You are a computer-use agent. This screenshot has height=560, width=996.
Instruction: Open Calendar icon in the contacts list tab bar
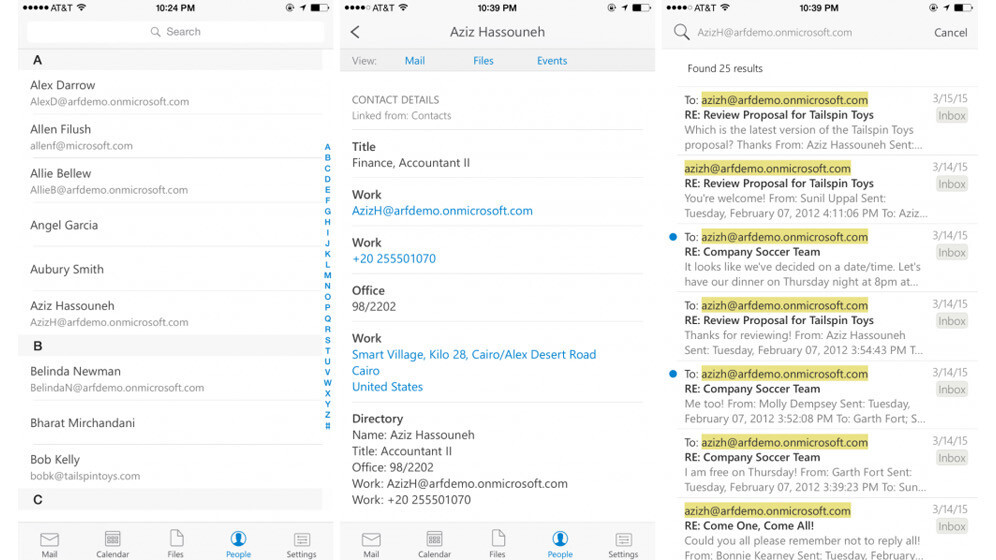tap(112, 543)
